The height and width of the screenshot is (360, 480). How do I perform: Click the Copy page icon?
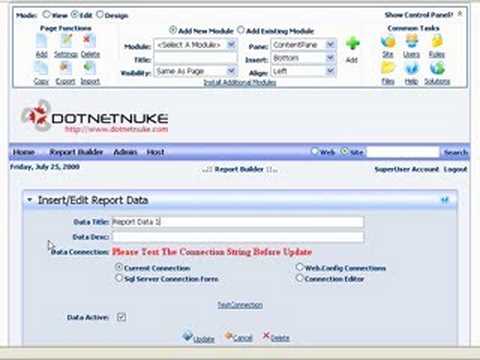42,69
